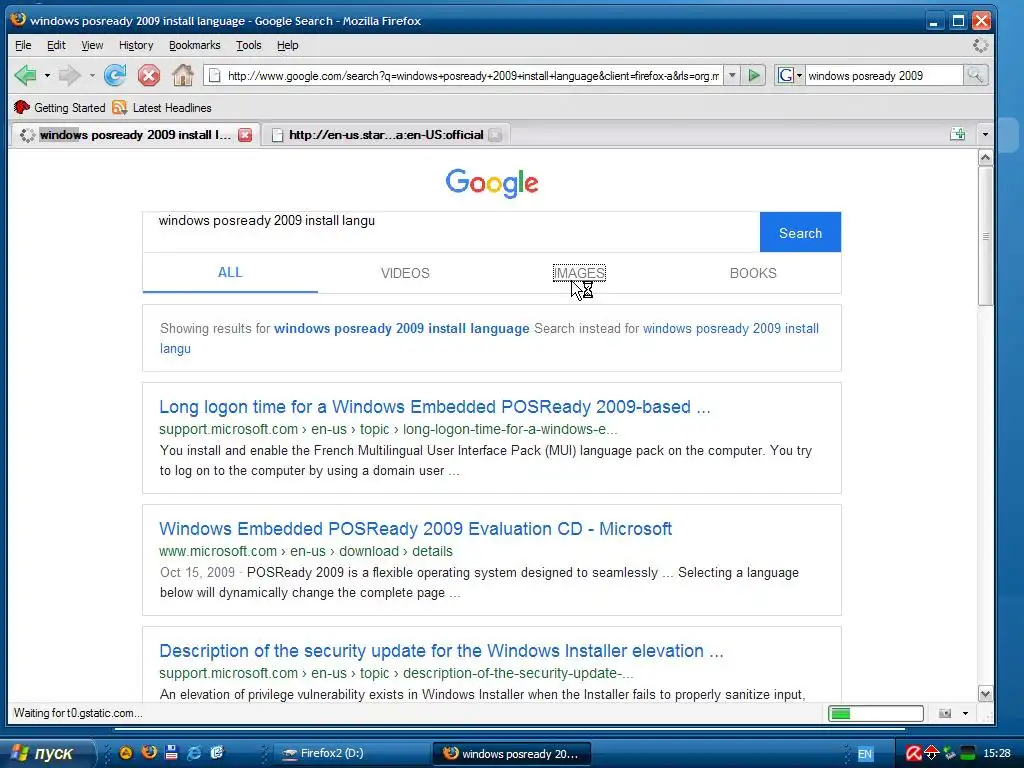Click the corrected query 'windows posready 2009 install language'

coord(402,328)
